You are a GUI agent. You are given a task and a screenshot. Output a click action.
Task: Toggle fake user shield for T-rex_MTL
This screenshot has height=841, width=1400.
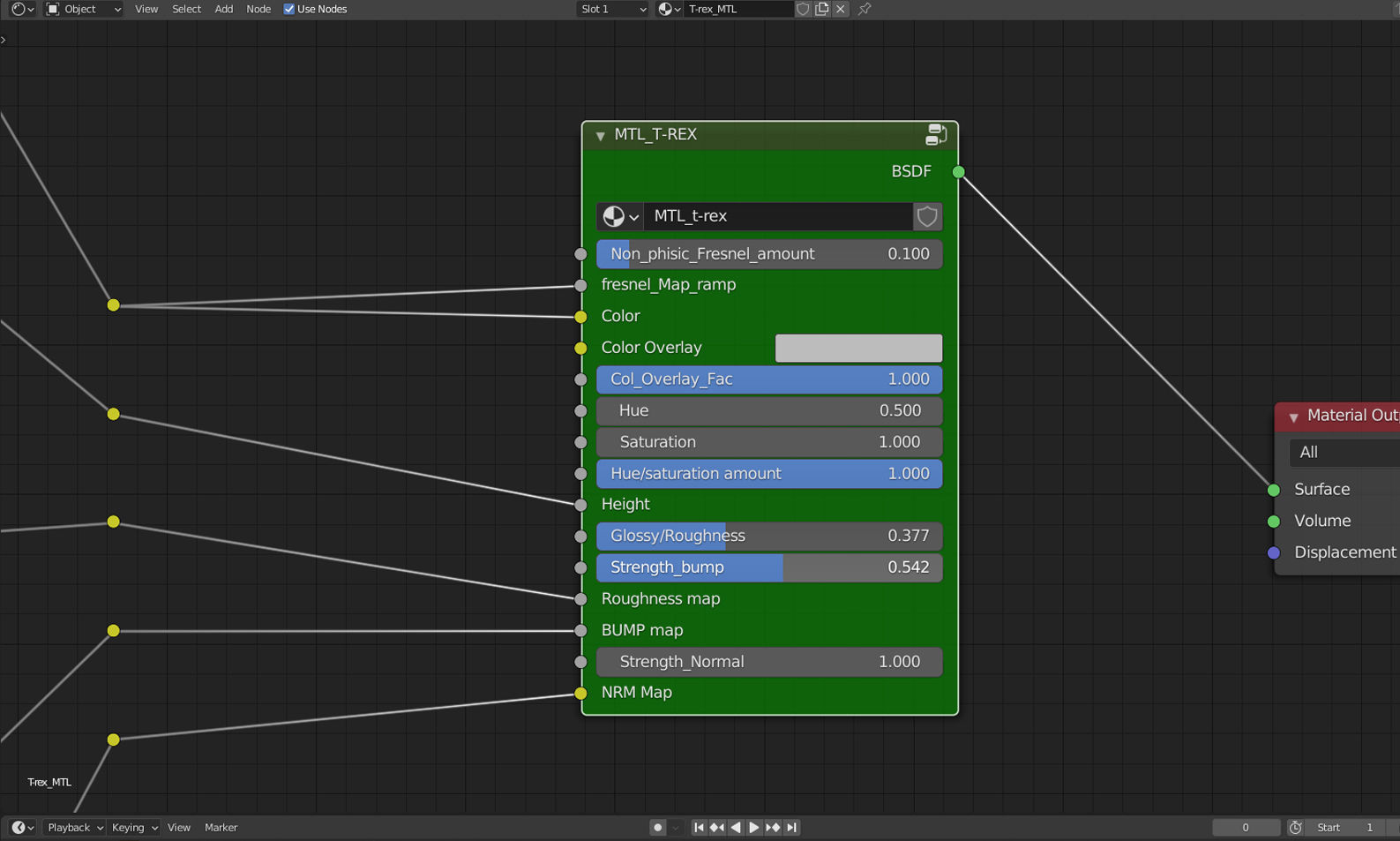tap(803, 9)
